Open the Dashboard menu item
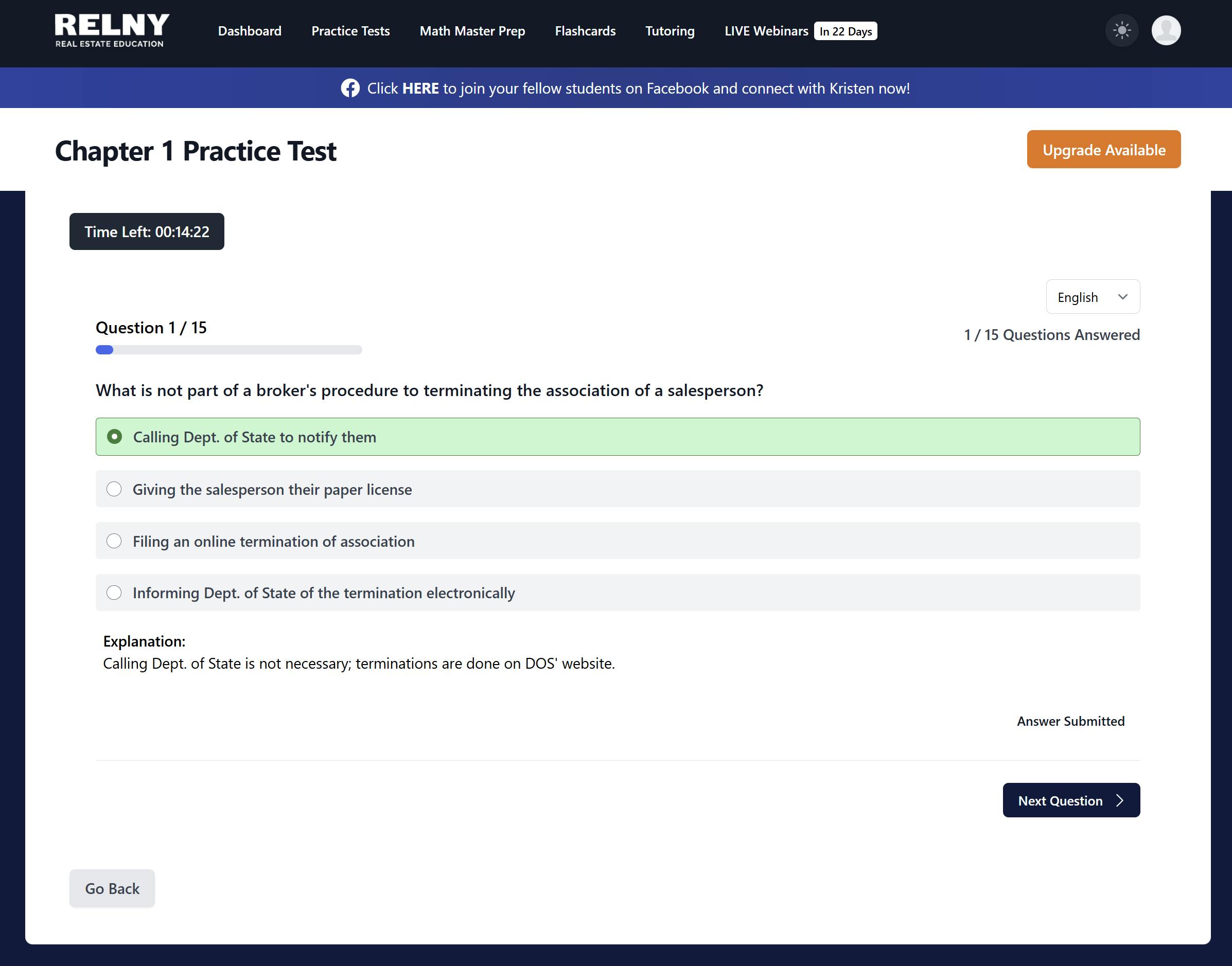Image resolution: width=1232 pixels, height=966 pixels. [x=250, y=31]
